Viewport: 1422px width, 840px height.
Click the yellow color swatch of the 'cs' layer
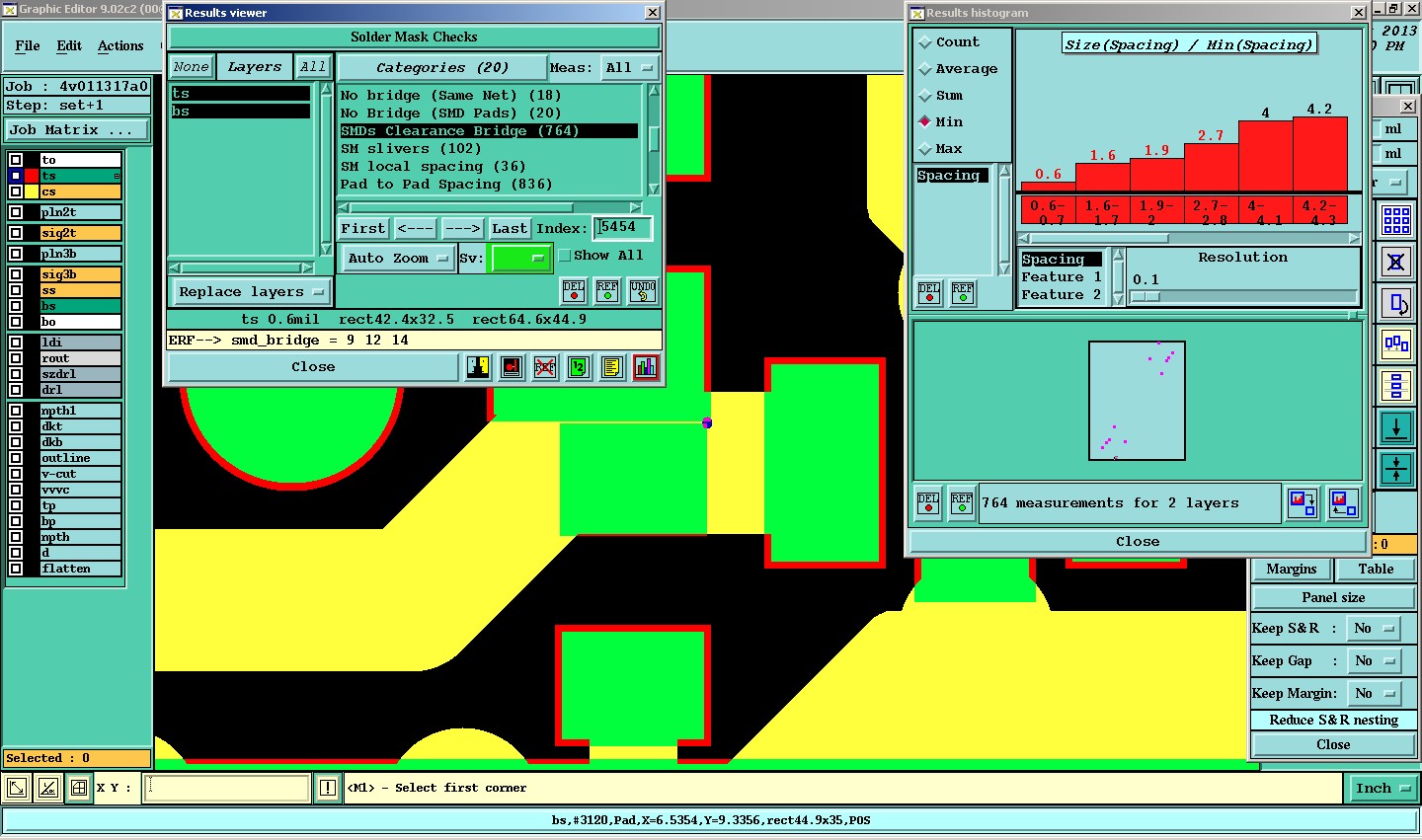tap(32, 191)
